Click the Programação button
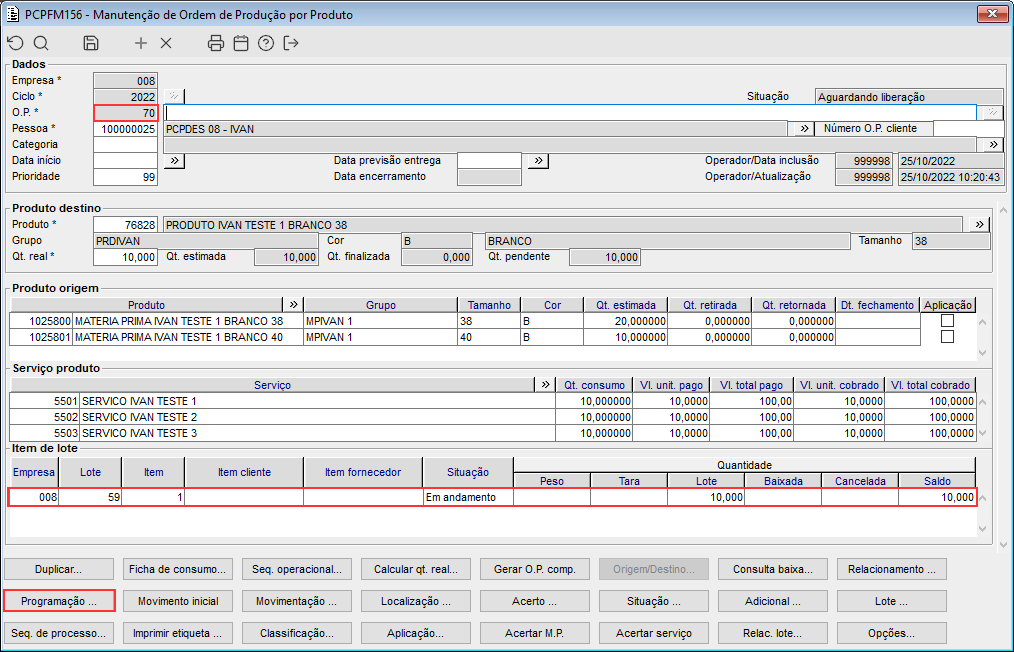 [59, 601]
